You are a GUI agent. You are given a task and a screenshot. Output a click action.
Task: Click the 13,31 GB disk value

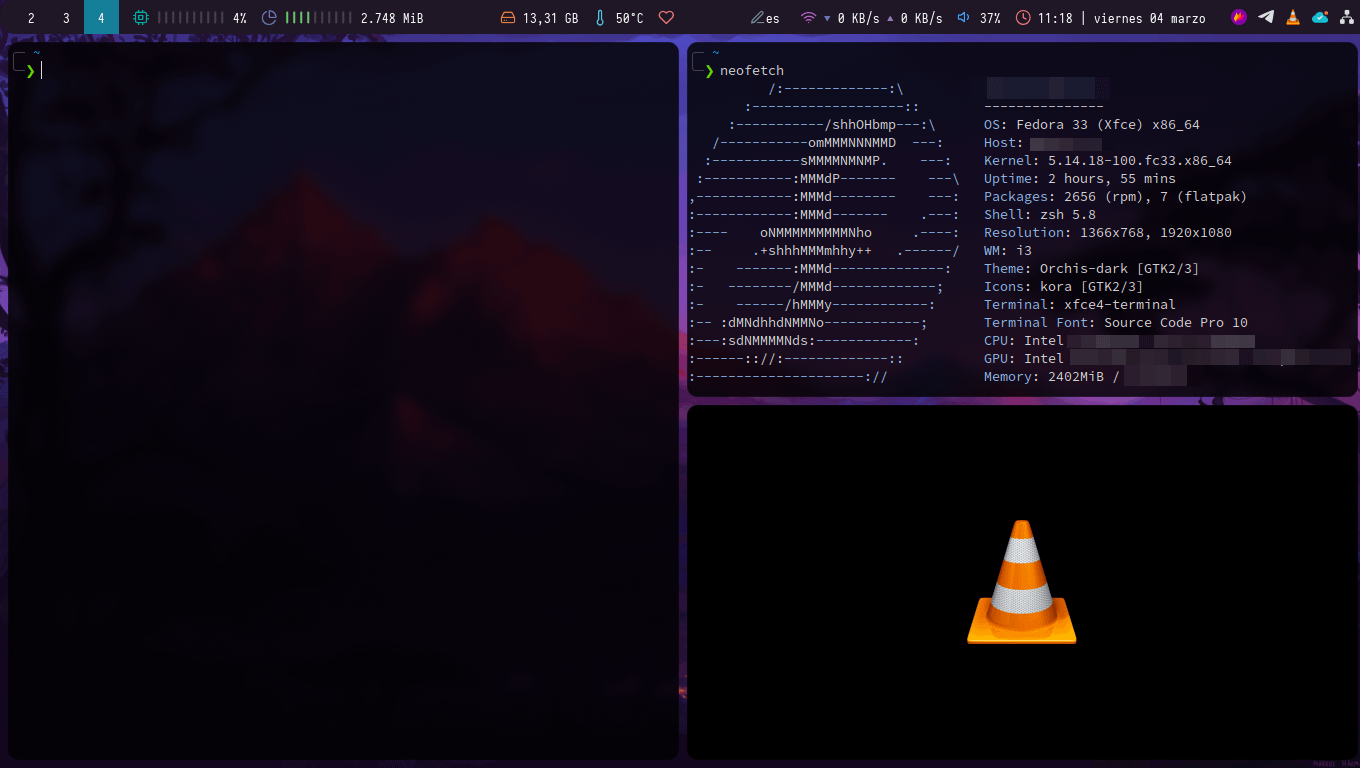click(x=551, y=18)
